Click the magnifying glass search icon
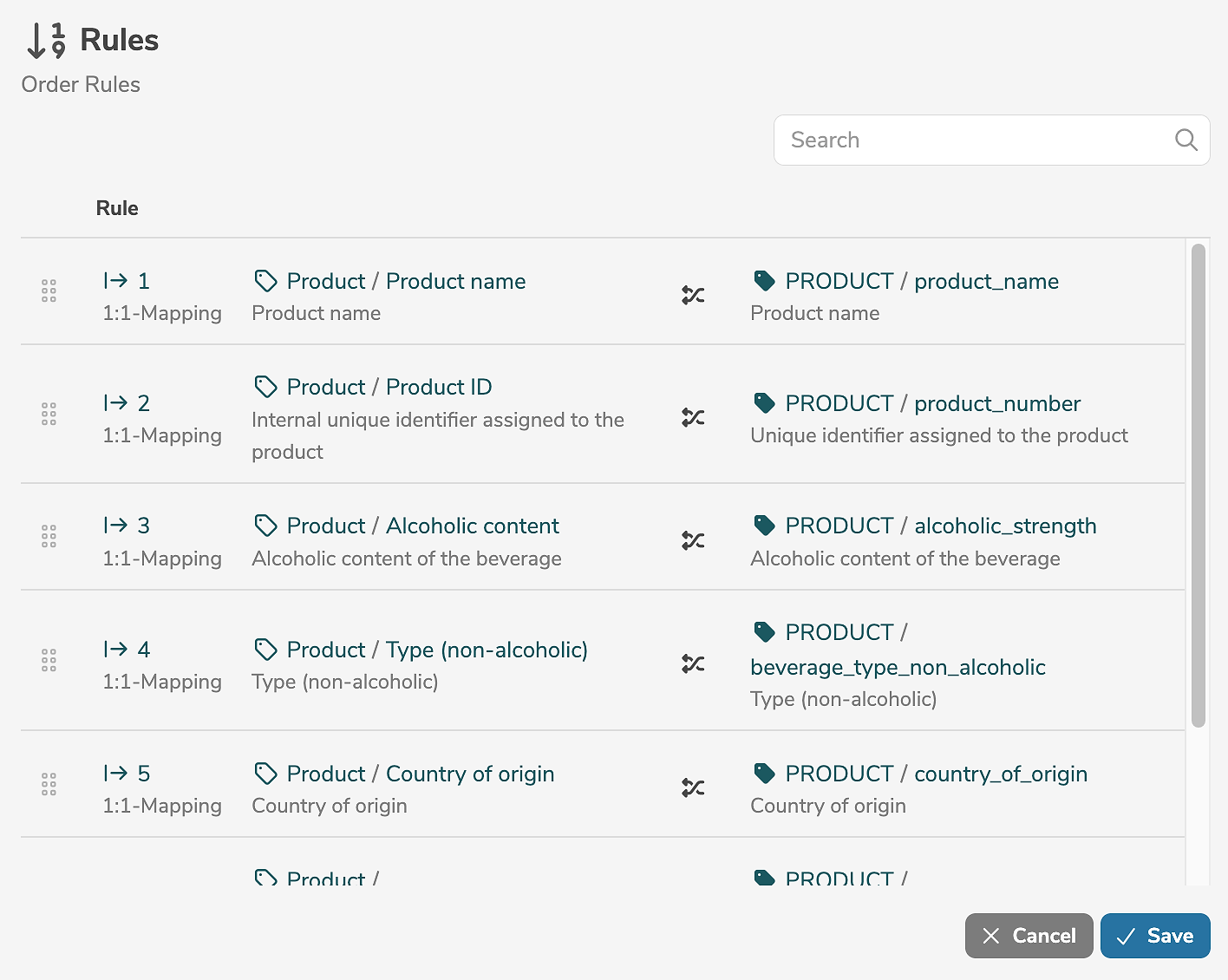Screen dimensions: 1228x980 tap(1186, 140)
